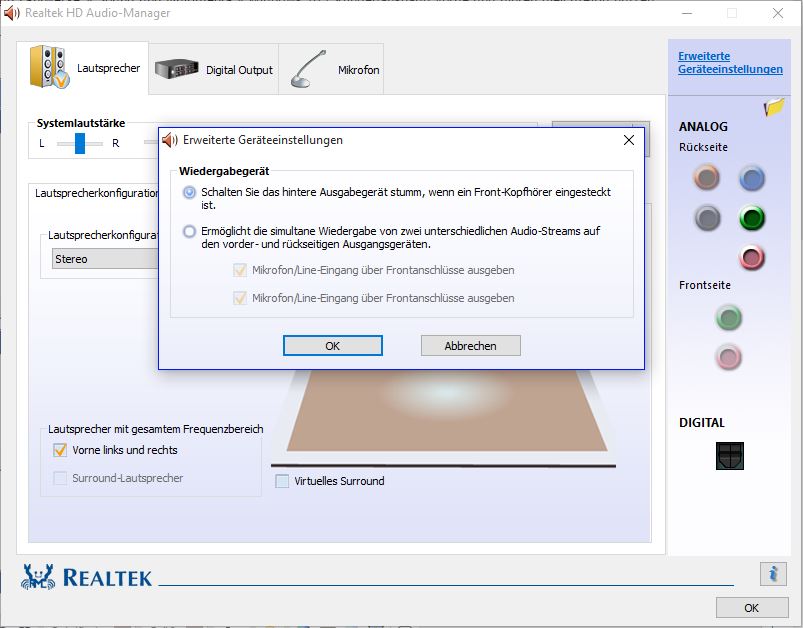Click the information icon button

coord(773,574)
